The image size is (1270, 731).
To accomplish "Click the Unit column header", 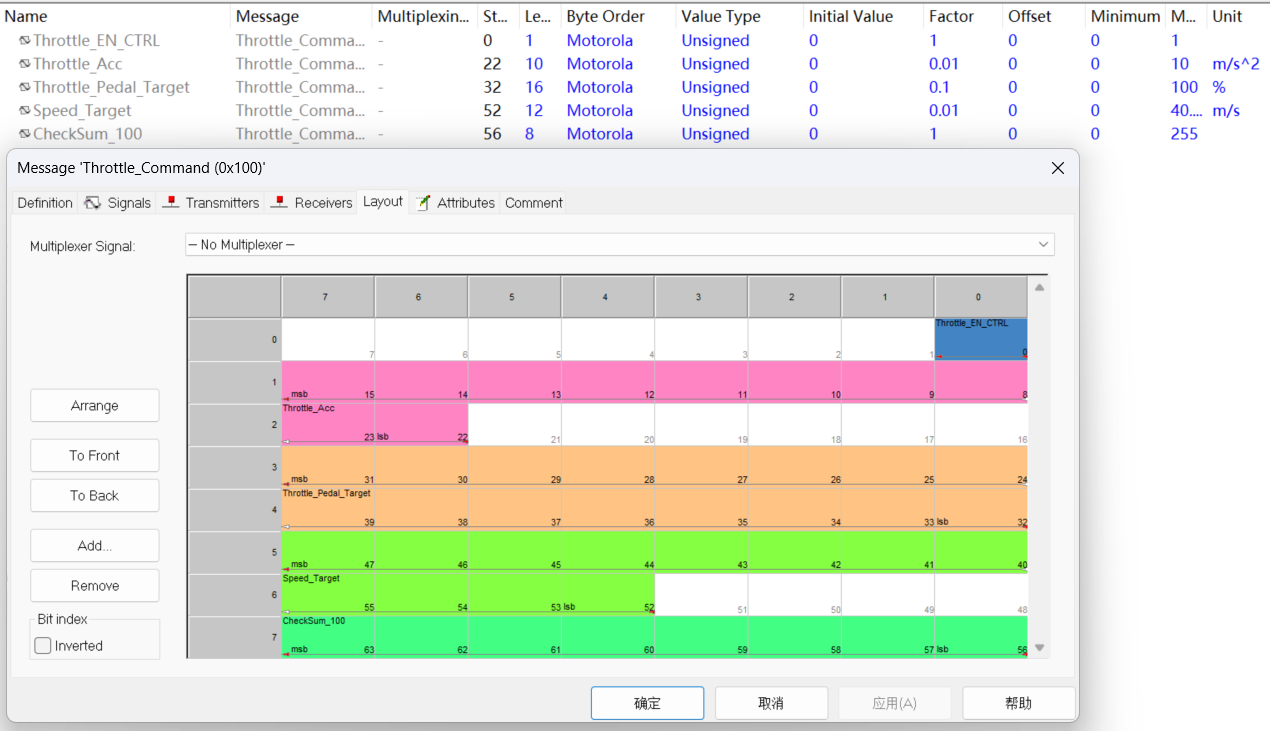I will coord(1238,16).
